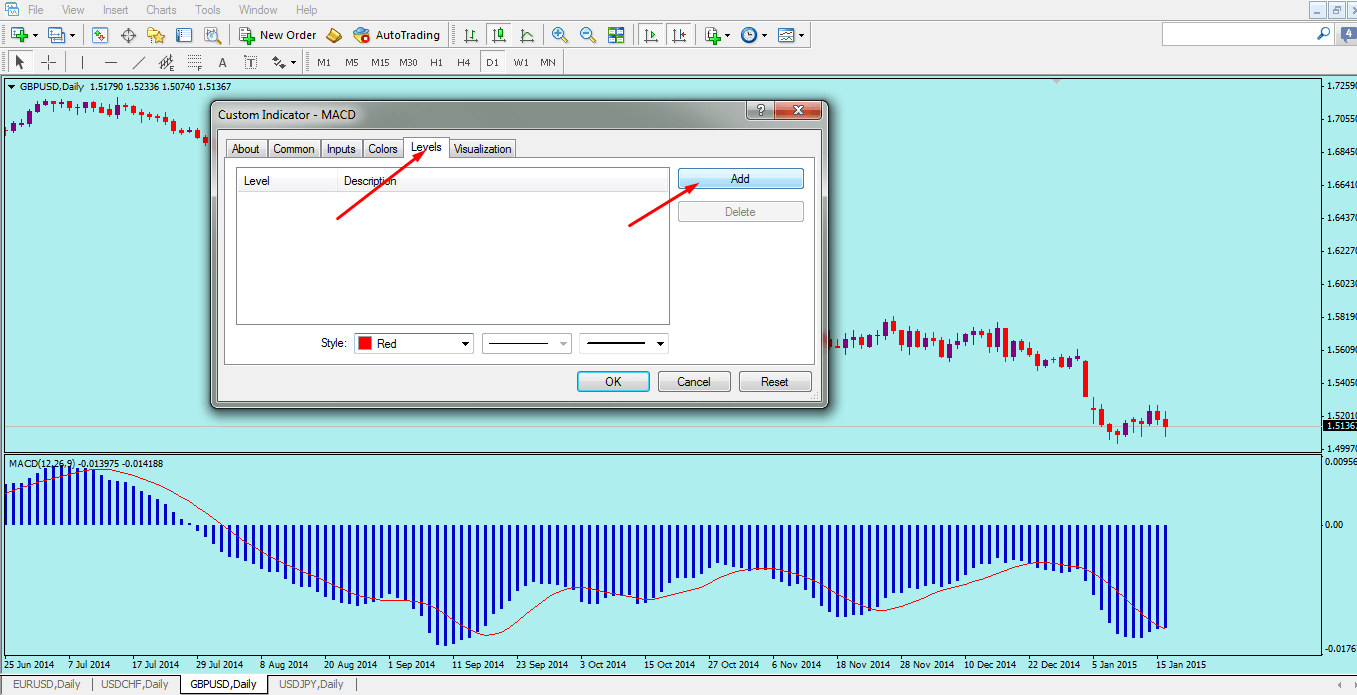This screenshot has height=695, width=1357.
Task: Expand the Profiles dropdown arrow
Action: pos(72,35)
